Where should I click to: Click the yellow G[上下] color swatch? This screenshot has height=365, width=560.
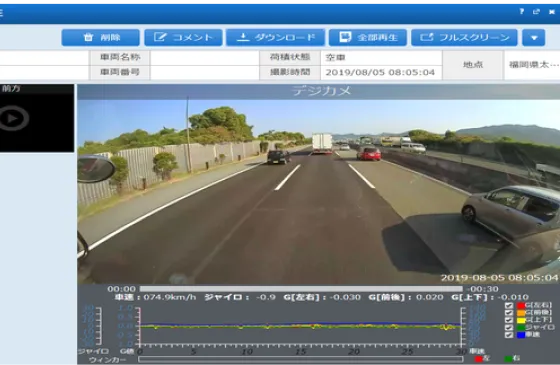pos(521,320)
